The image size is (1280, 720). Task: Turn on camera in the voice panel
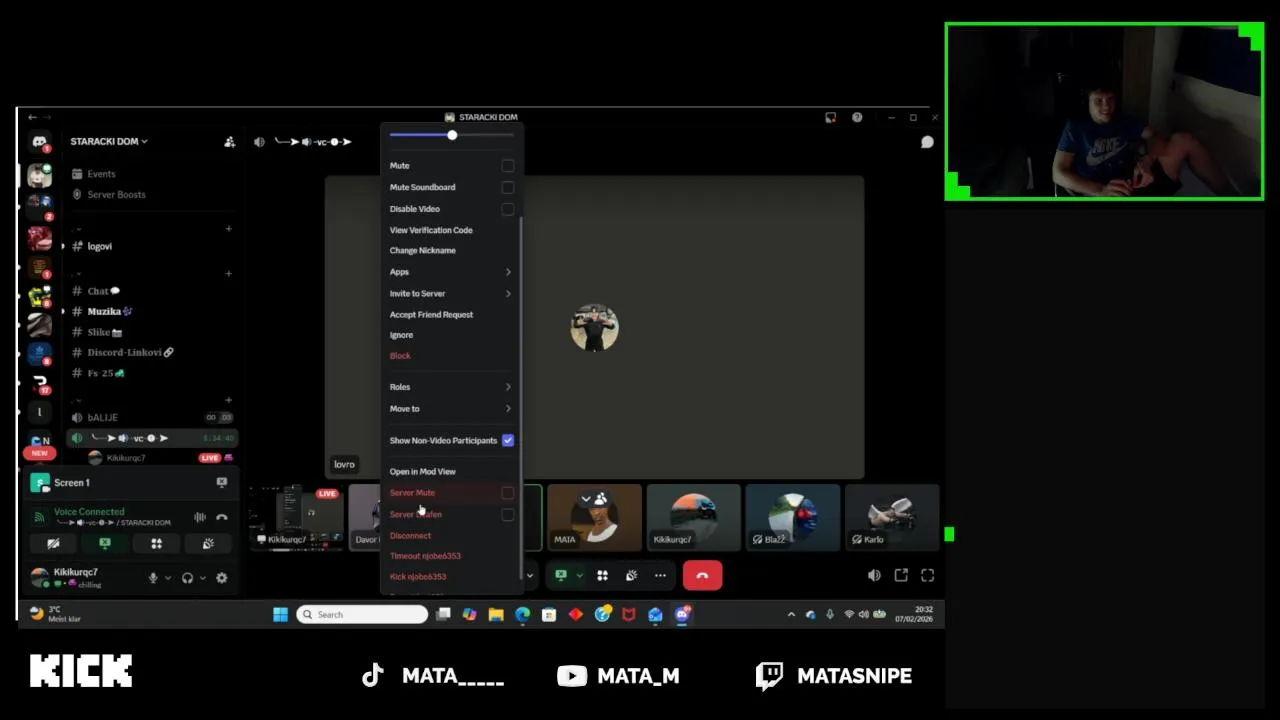53,544
